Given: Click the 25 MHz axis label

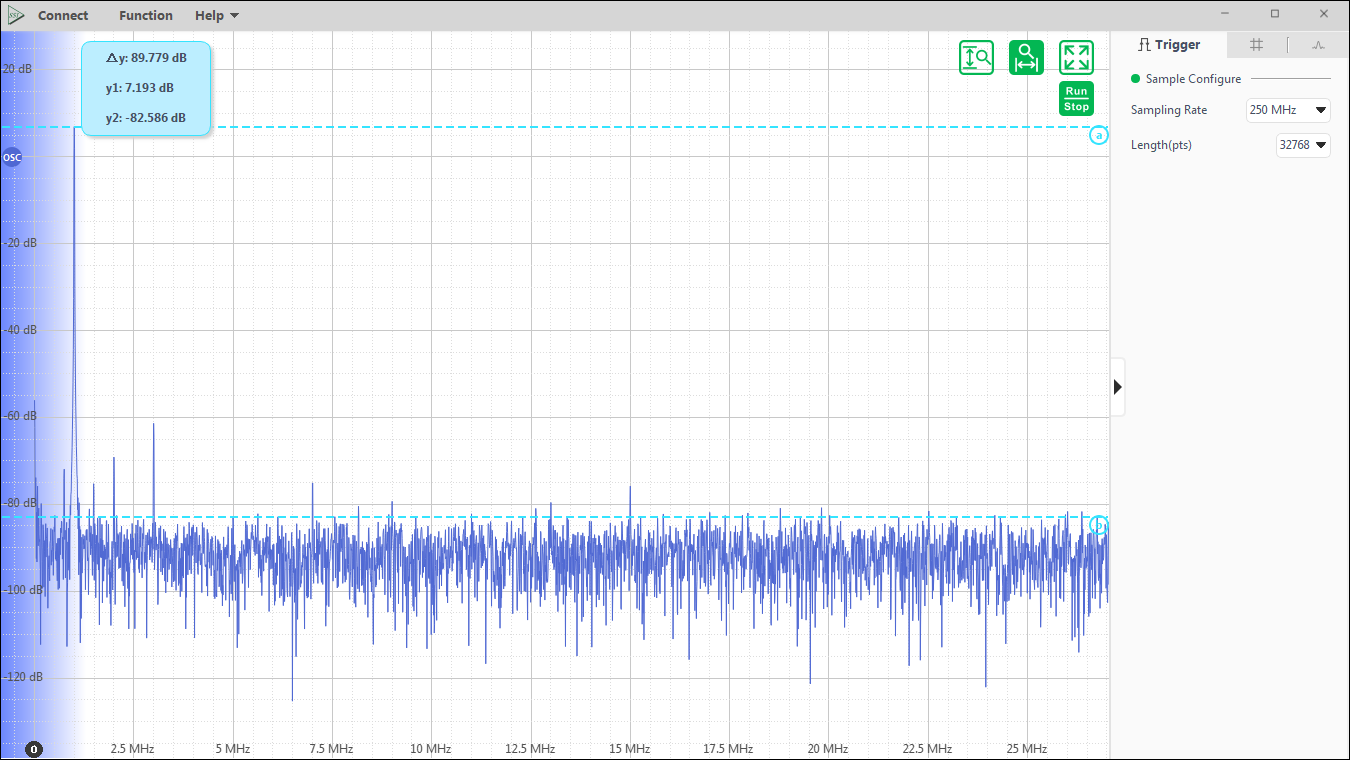Looking at the screenshot, I should [1026, 749].
